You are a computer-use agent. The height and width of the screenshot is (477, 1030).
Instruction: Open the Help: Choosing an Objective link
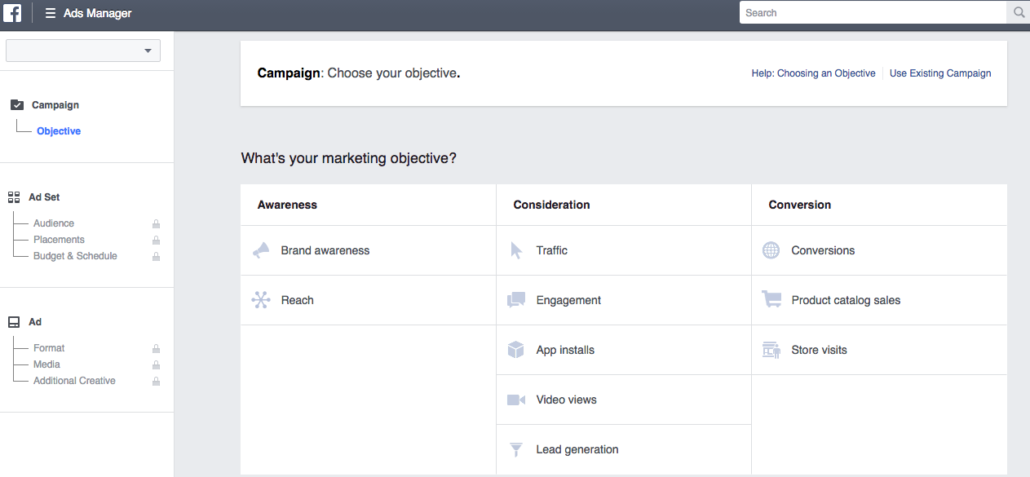click(x=813, y=73)
